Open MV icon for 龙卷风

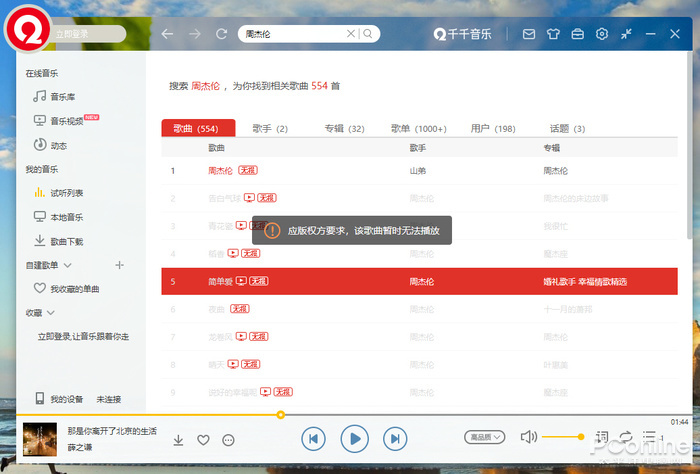241,336
